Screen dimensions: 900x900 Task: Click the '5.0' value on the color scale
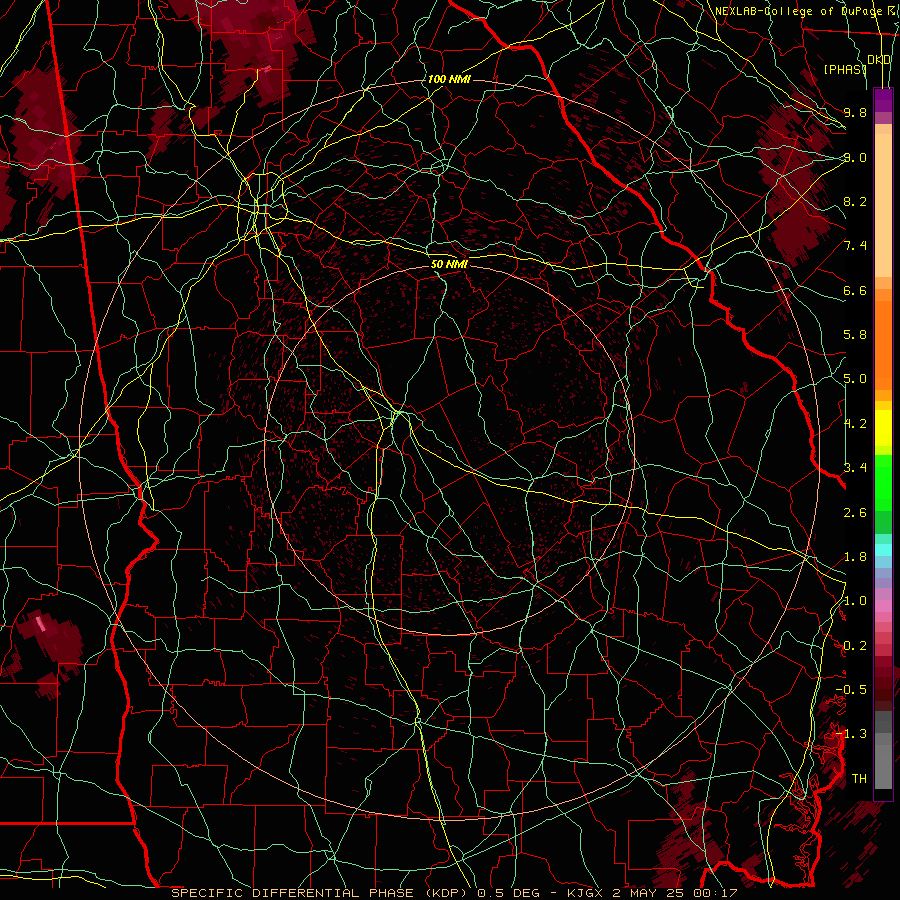(x=855, y=379)
